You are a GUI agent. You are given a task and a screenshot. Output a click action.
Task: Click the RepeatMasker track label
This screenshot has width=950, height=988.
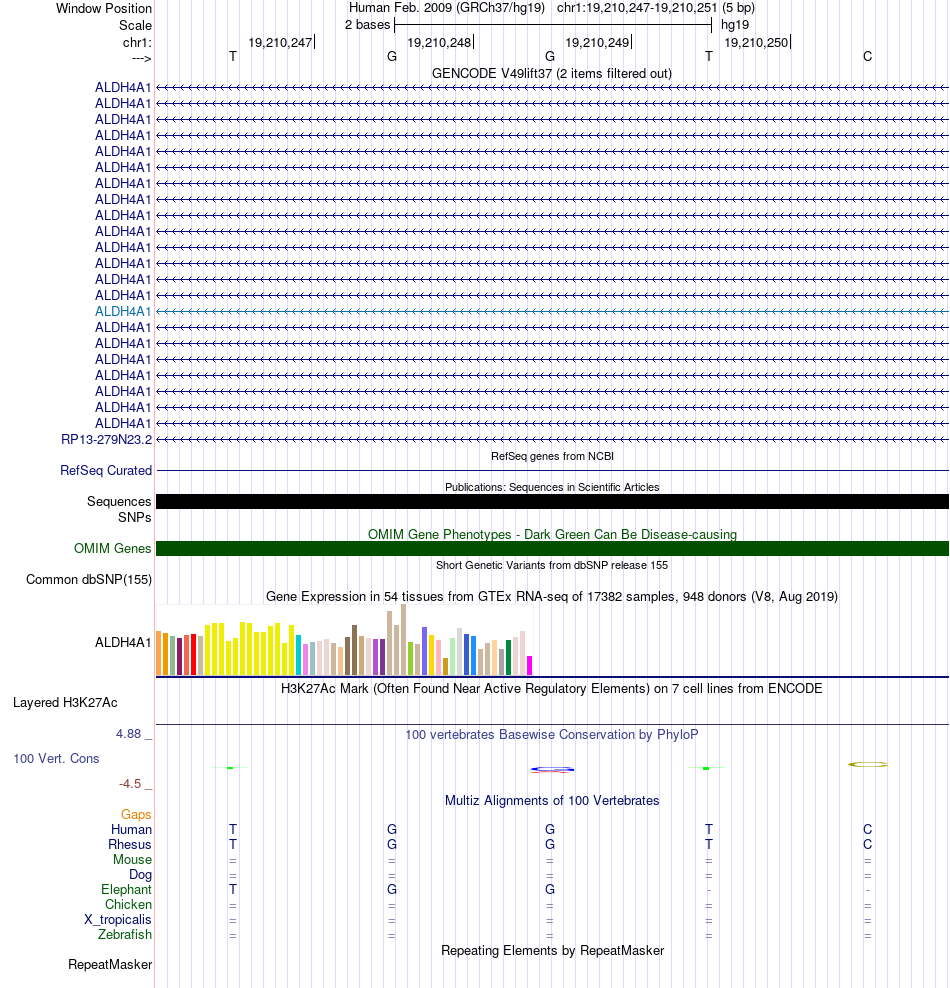pos(110,965)
